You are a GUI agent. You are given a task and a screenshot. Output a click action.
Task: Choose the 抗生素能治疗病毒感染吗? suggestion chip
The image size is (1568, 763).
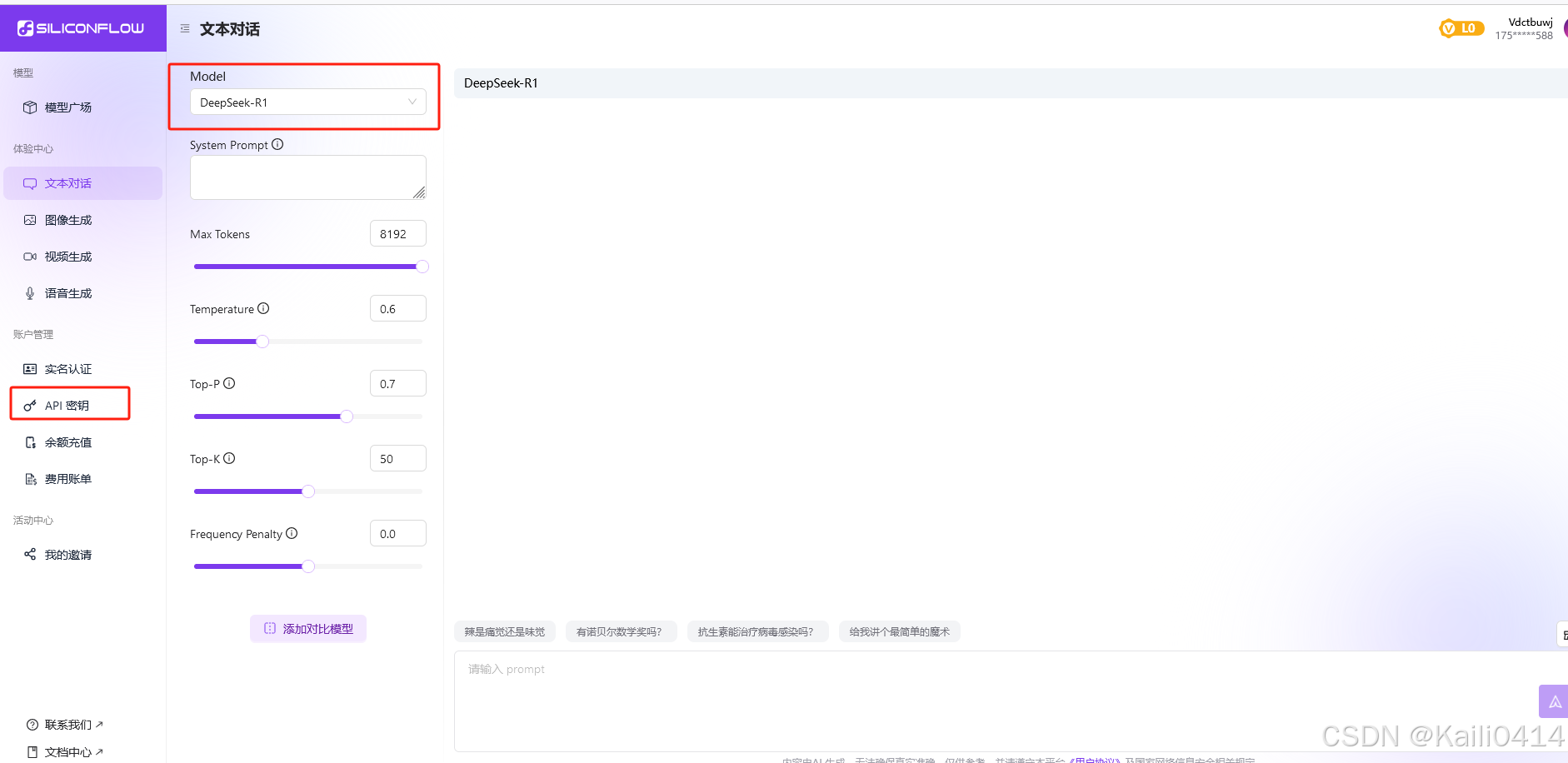pyautogui.click(x=757, y=632)
